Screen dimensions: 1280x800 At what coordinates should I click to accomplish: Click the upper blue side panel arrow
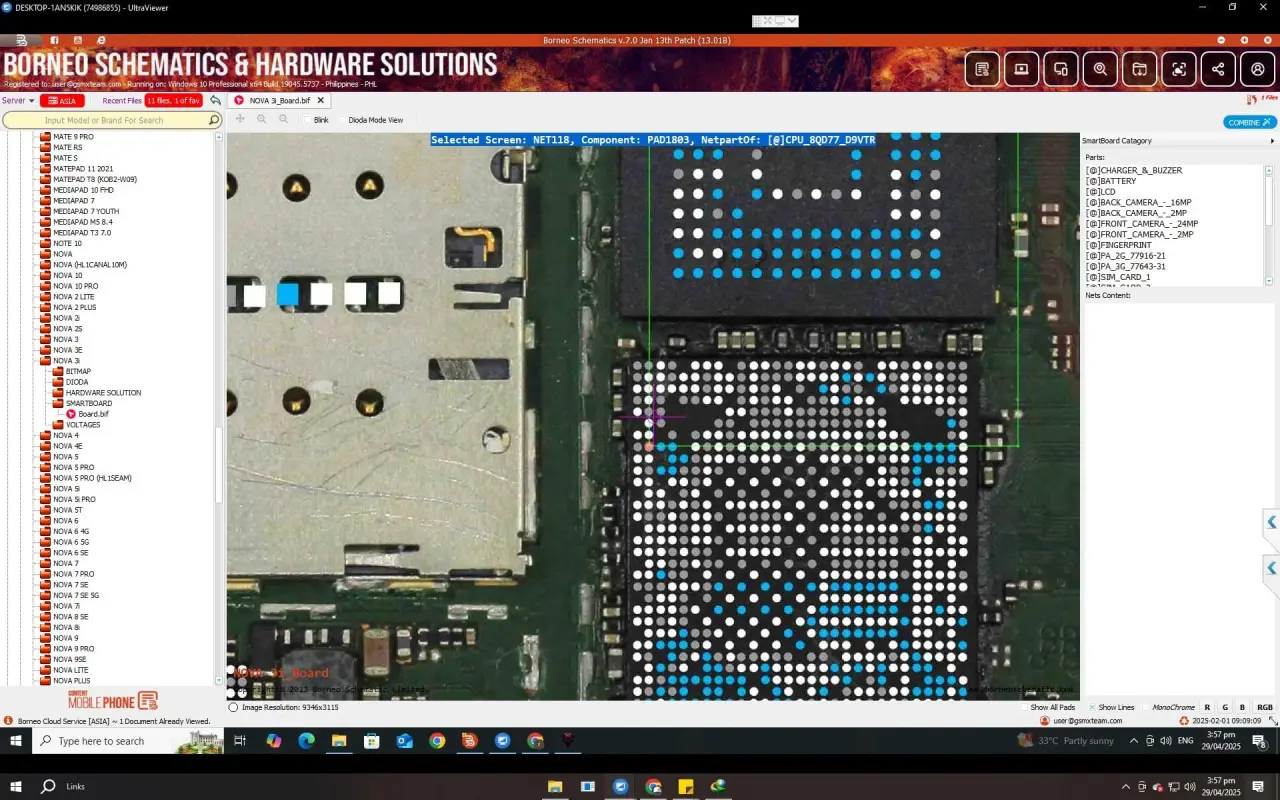(x=1271, y=522)
